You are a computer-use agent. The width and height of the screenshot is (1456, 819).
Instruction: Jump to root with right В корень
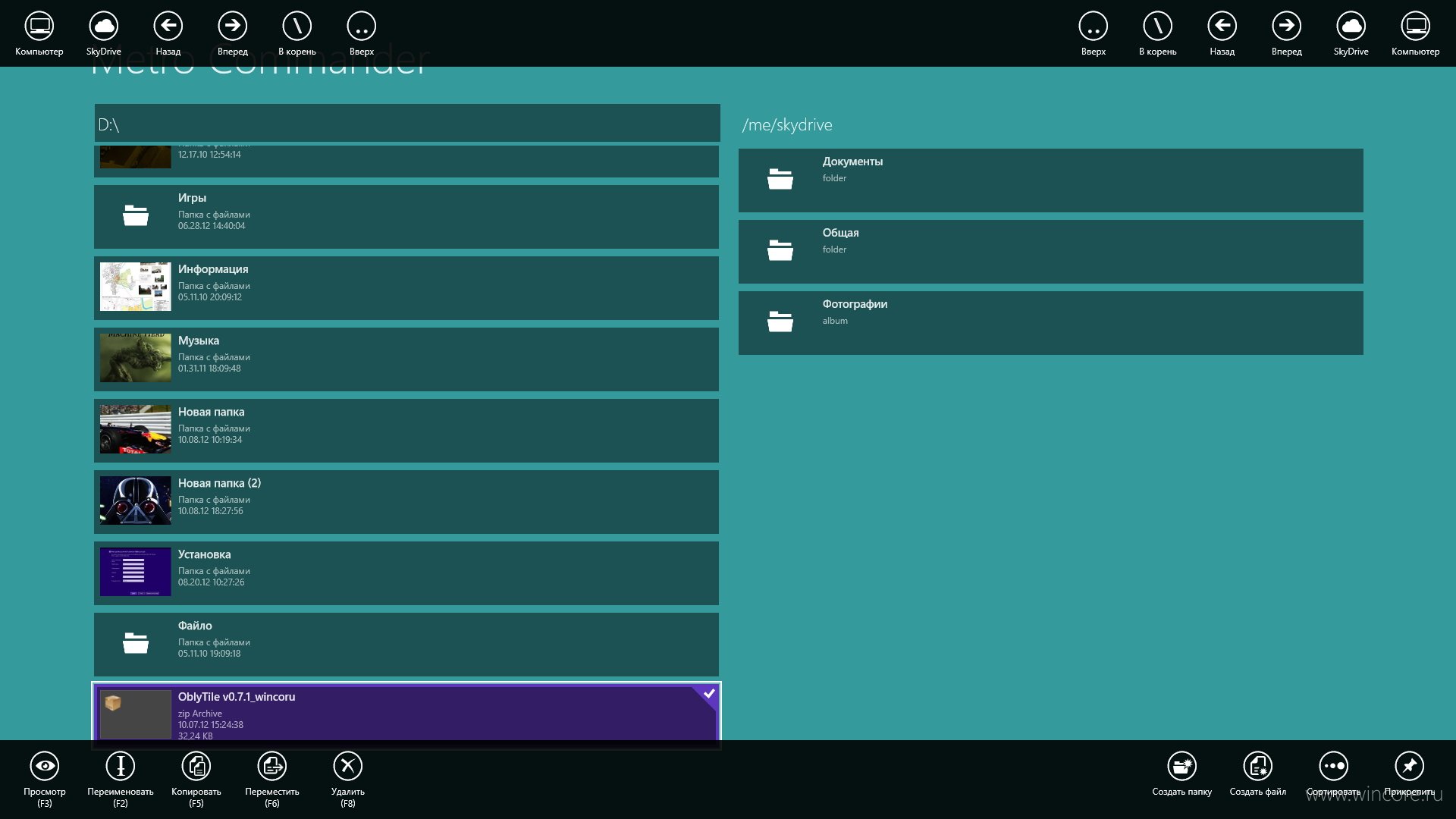click(1158, 27)
